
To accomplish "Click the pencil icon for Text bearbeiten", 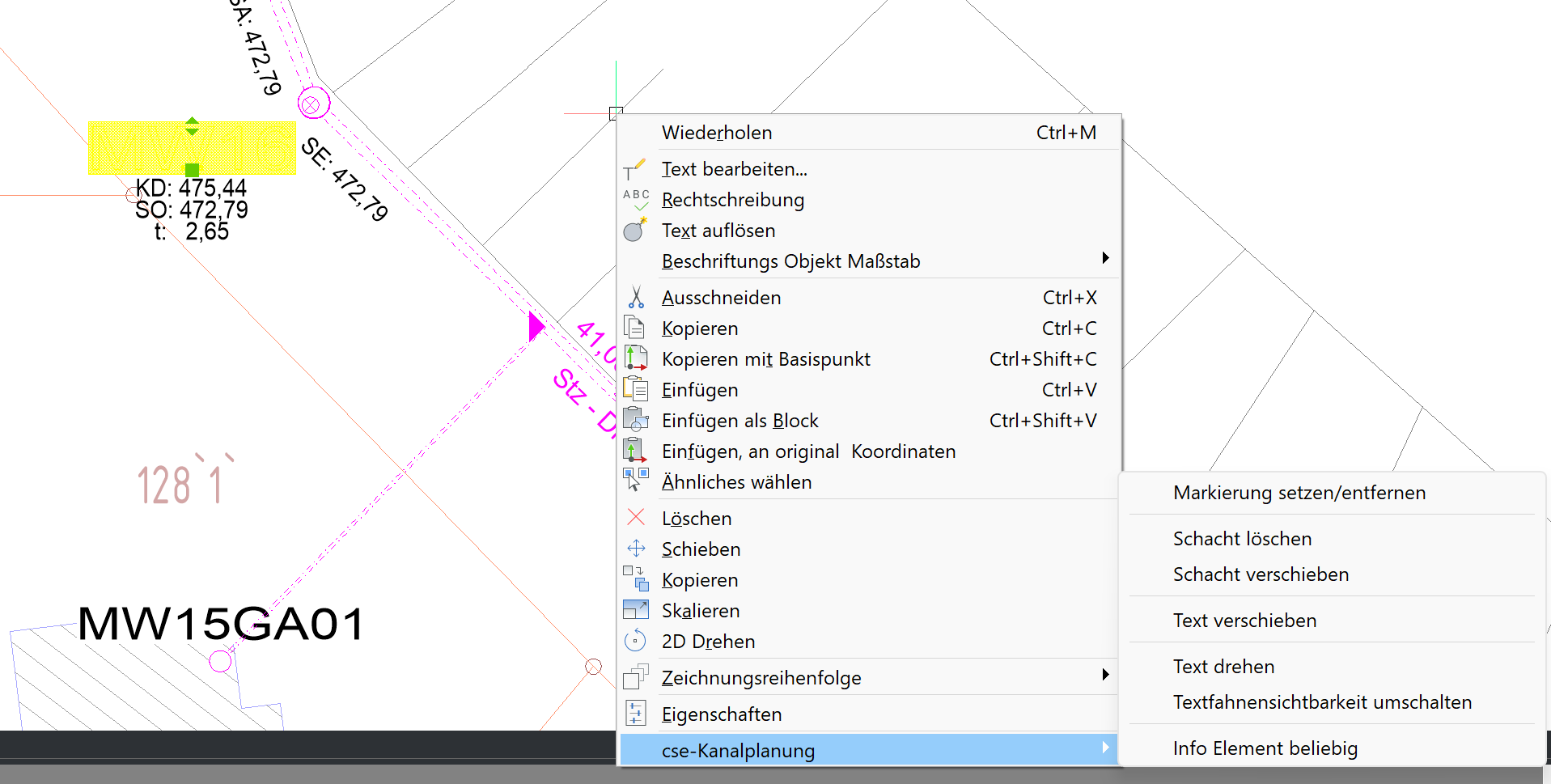I will tap(635, 169).
